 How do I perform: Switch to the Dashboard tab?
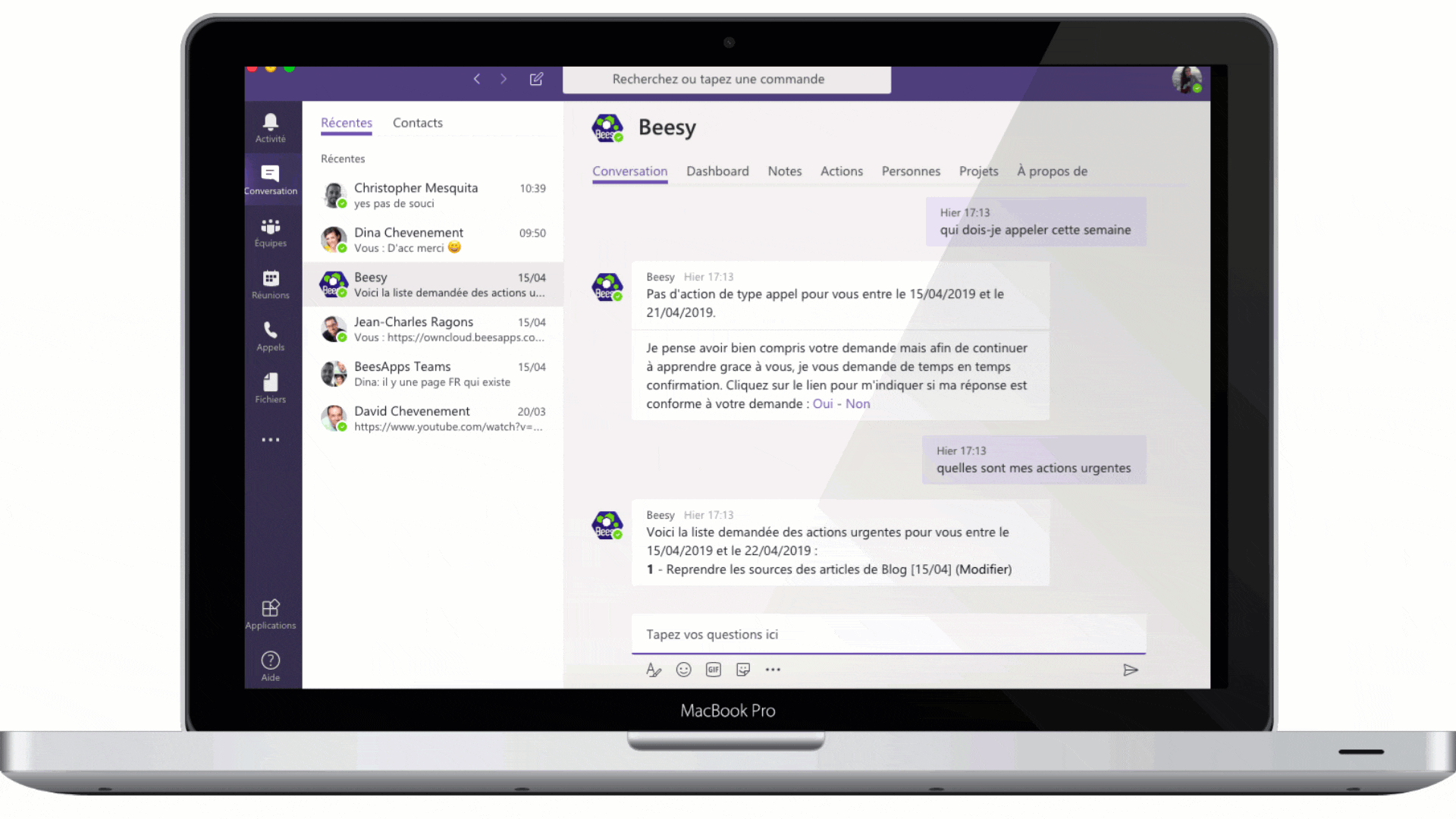click(717, 171)
